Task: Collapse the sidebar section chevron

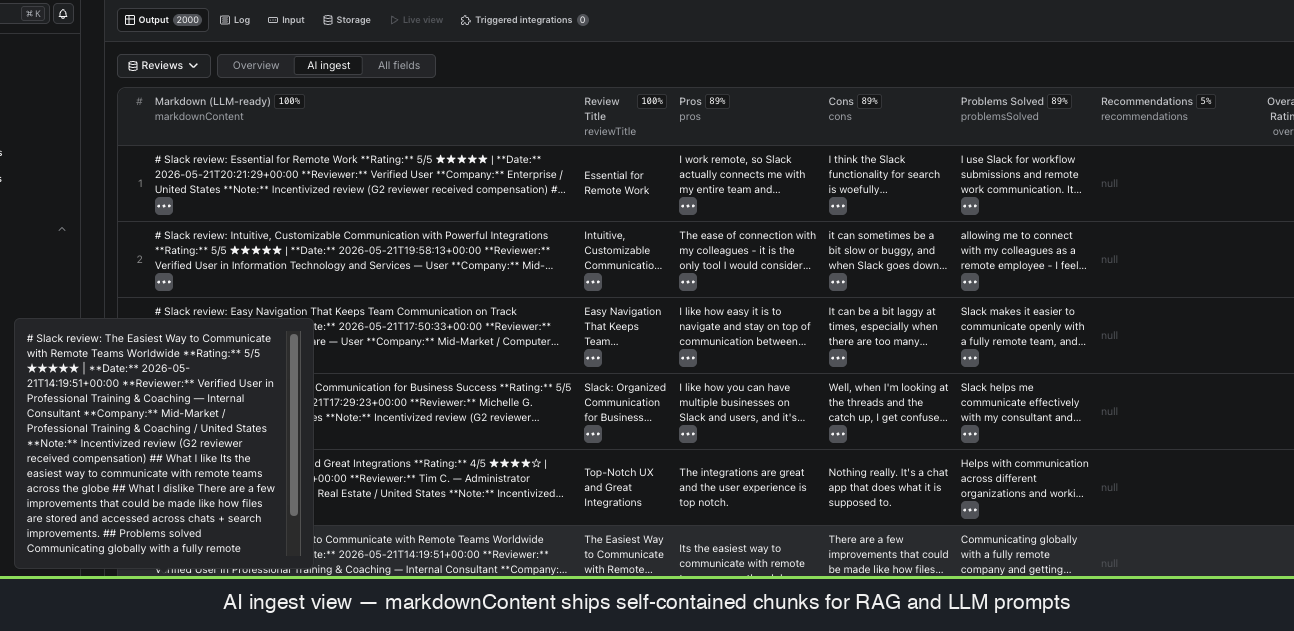Action: click(x=61, y=229)
